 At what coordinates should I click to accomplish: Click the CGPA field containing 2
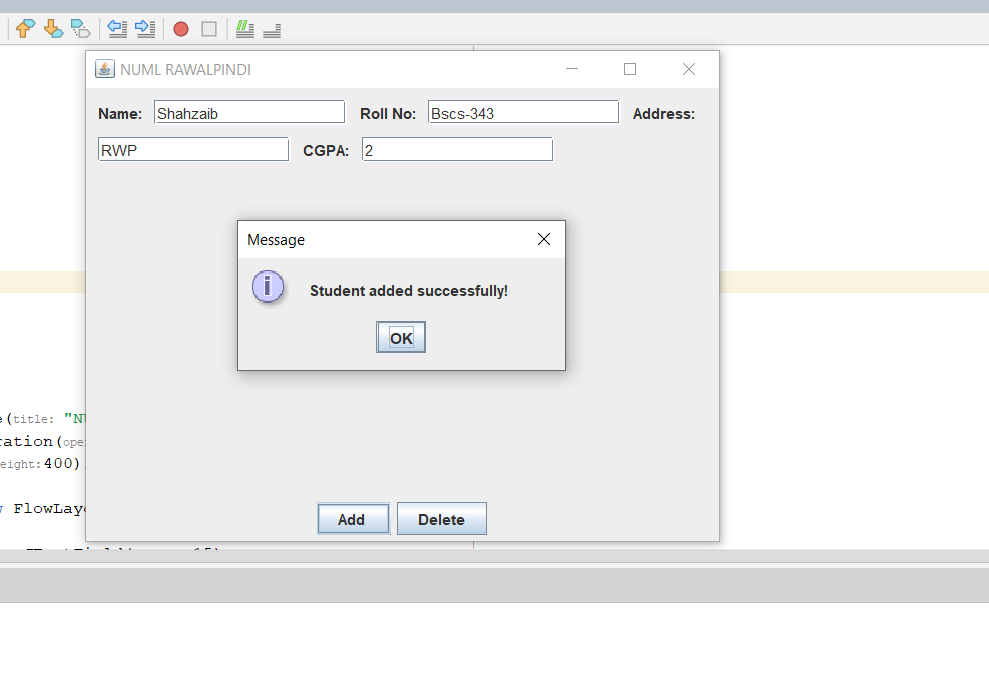pyautogui.click(x=457, y=150)
